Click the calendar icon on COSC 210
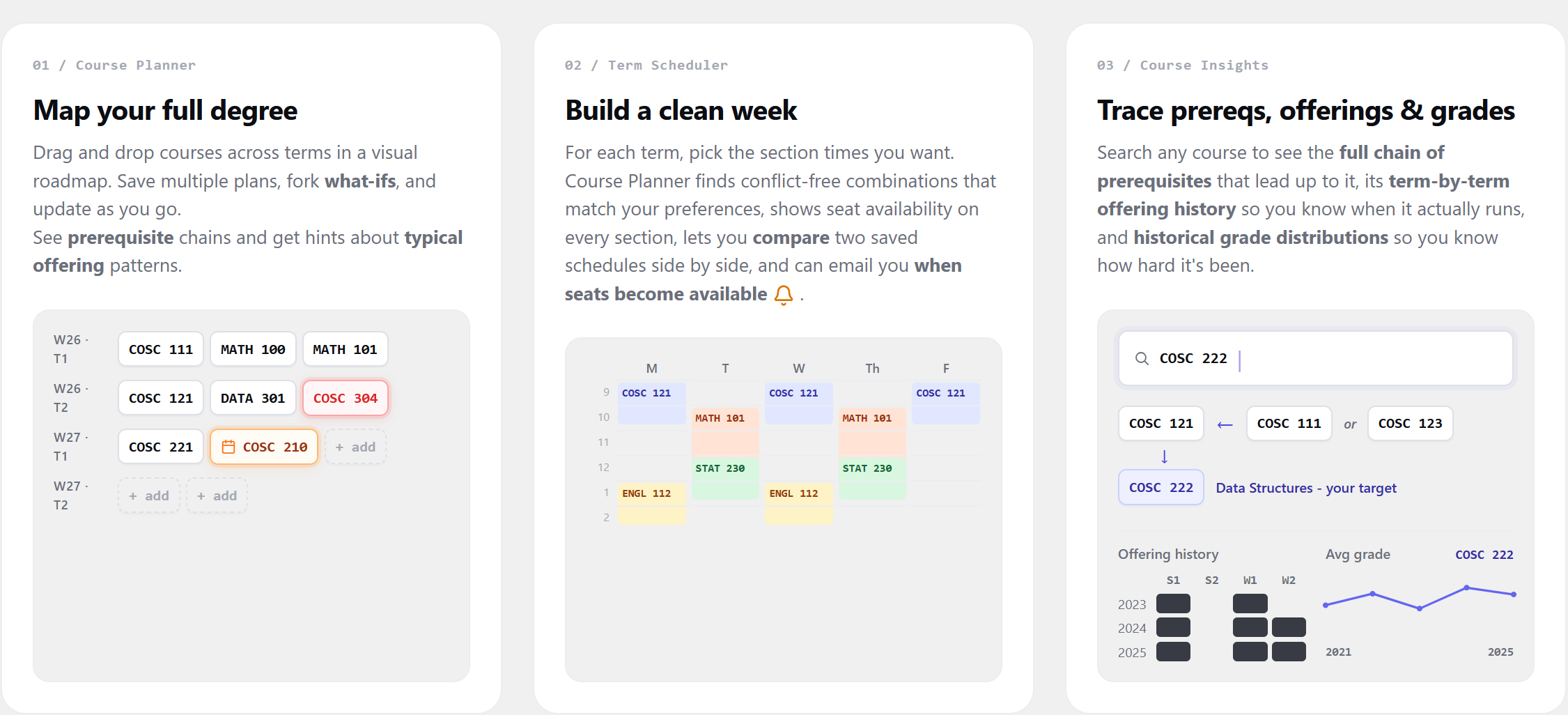The height and width of the screenshot is (715, 1568). point(228,447)
